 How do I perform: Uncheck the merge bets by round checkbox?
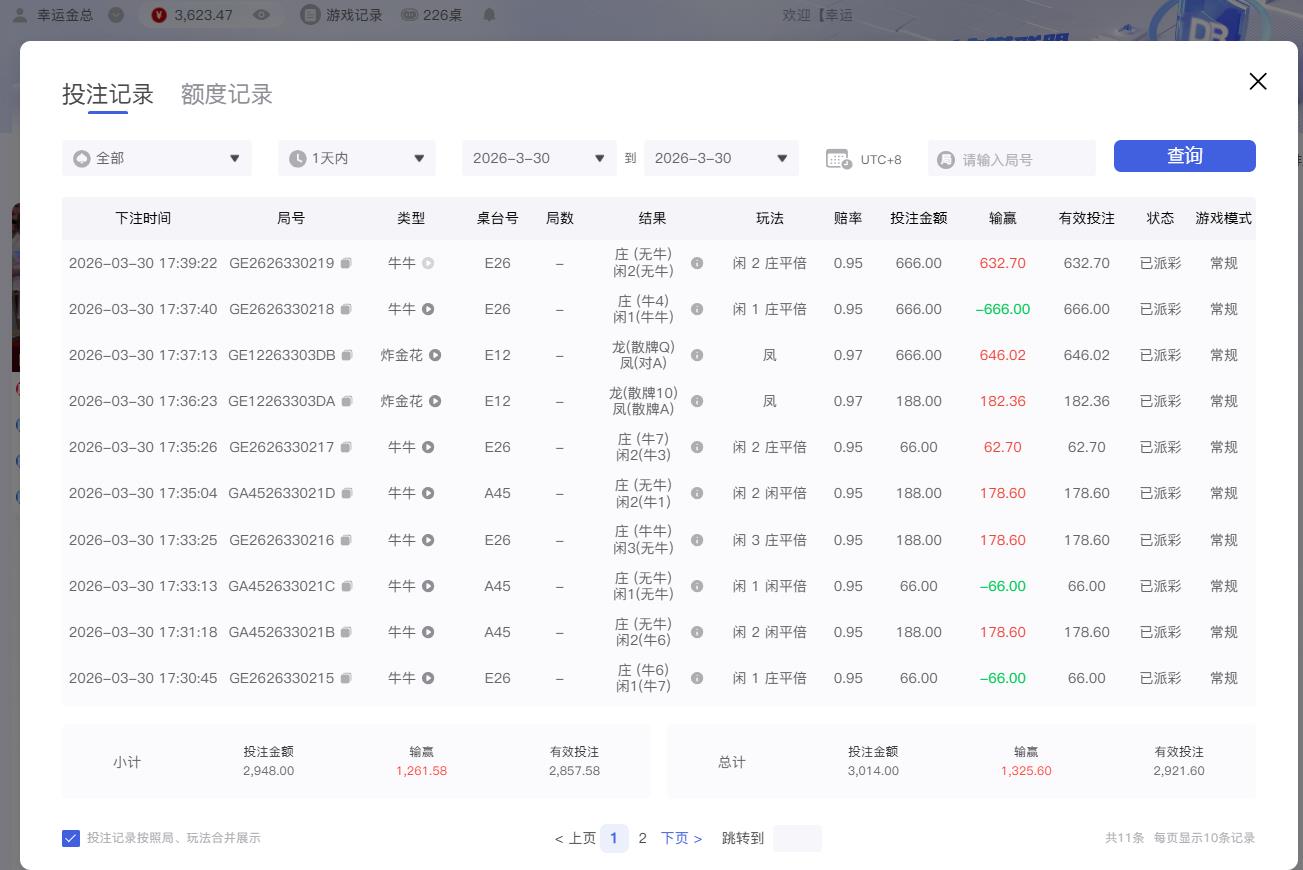71,838
